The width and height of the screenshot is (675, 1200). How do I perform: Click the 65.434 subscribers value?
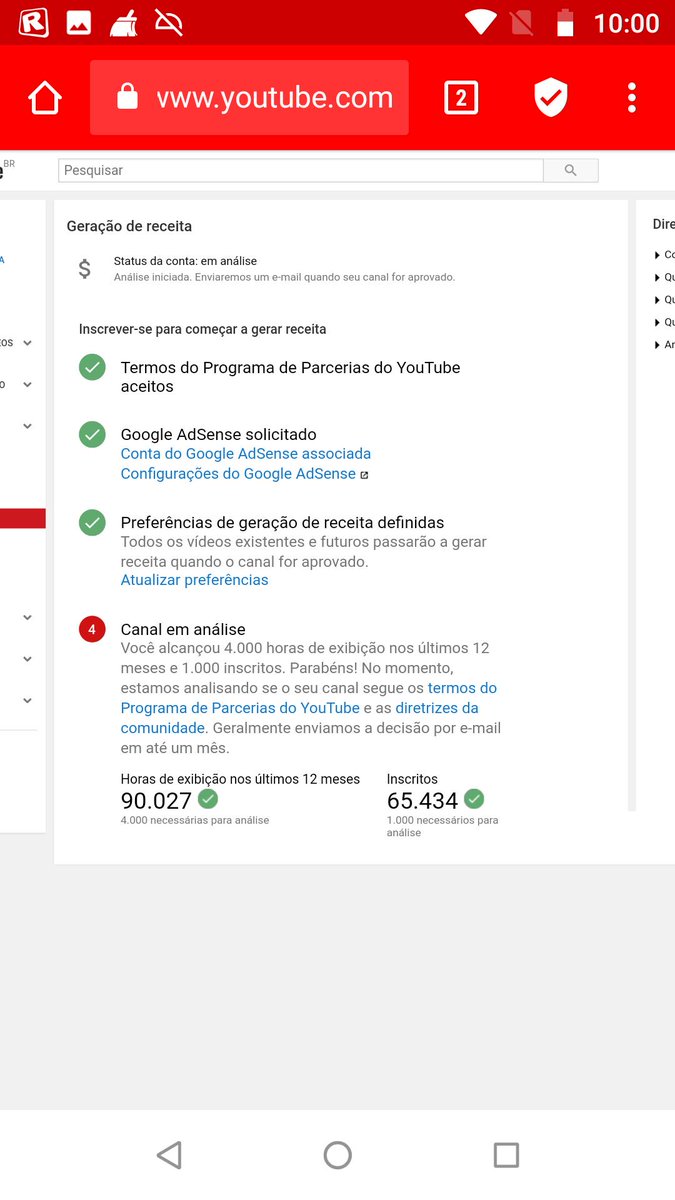(422, 801)
